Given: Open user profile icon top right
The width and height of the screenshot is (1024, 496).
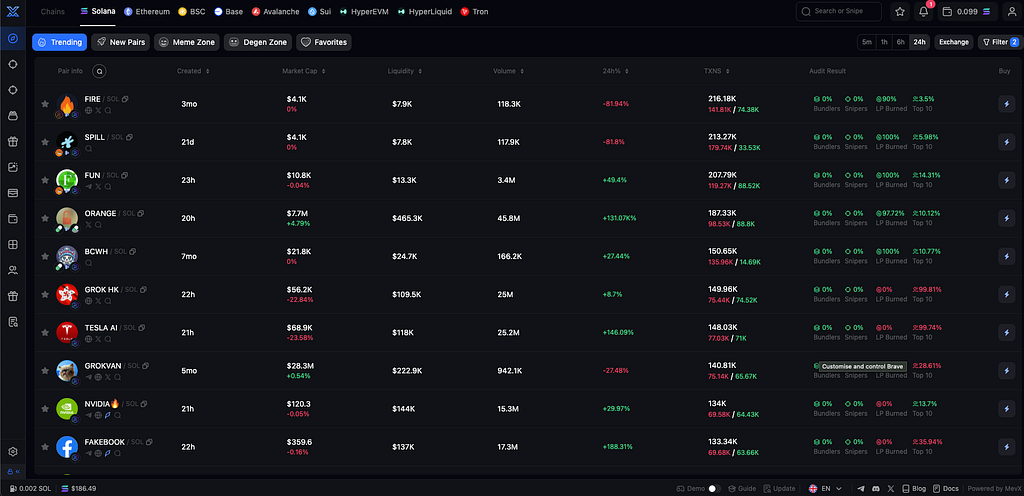Looking at the screenshot, I should [x=1010, y=11].
